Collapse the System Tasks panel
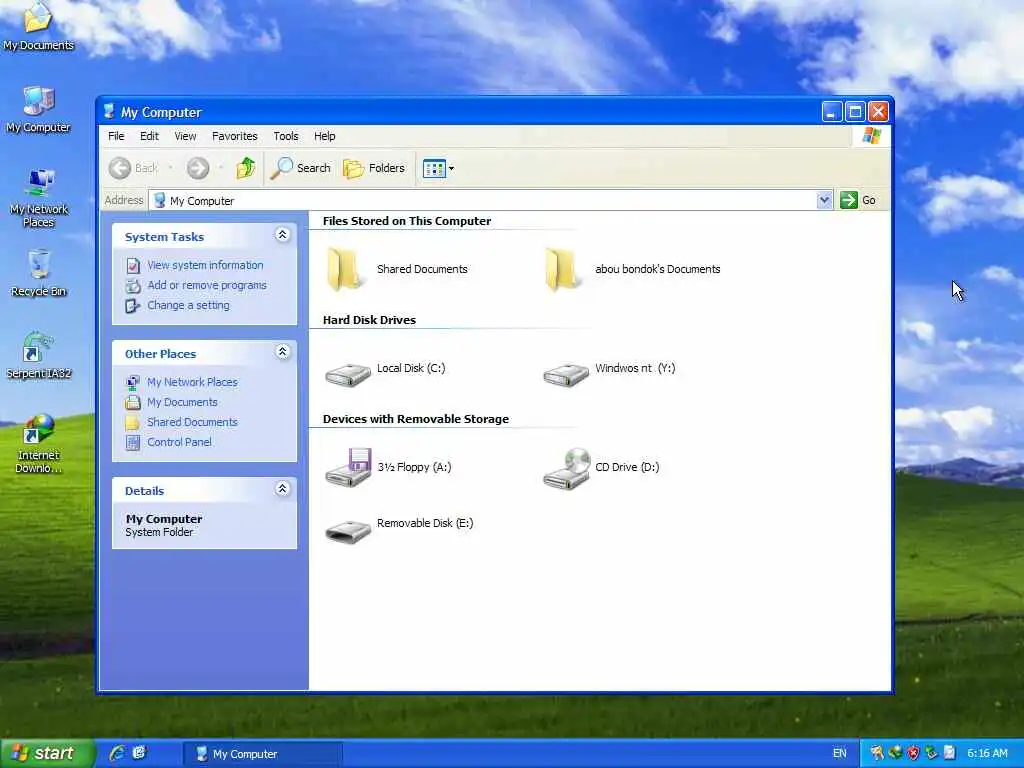This screenshot has width=1024, height=768. [x=282, y=235]
